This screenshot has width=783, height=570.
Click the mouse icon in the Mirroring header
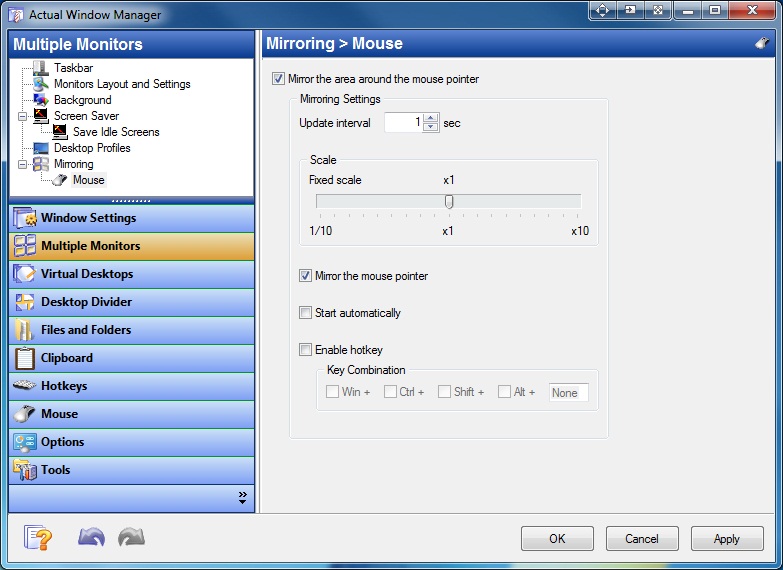pyautogui.click(x=762, y=43)
